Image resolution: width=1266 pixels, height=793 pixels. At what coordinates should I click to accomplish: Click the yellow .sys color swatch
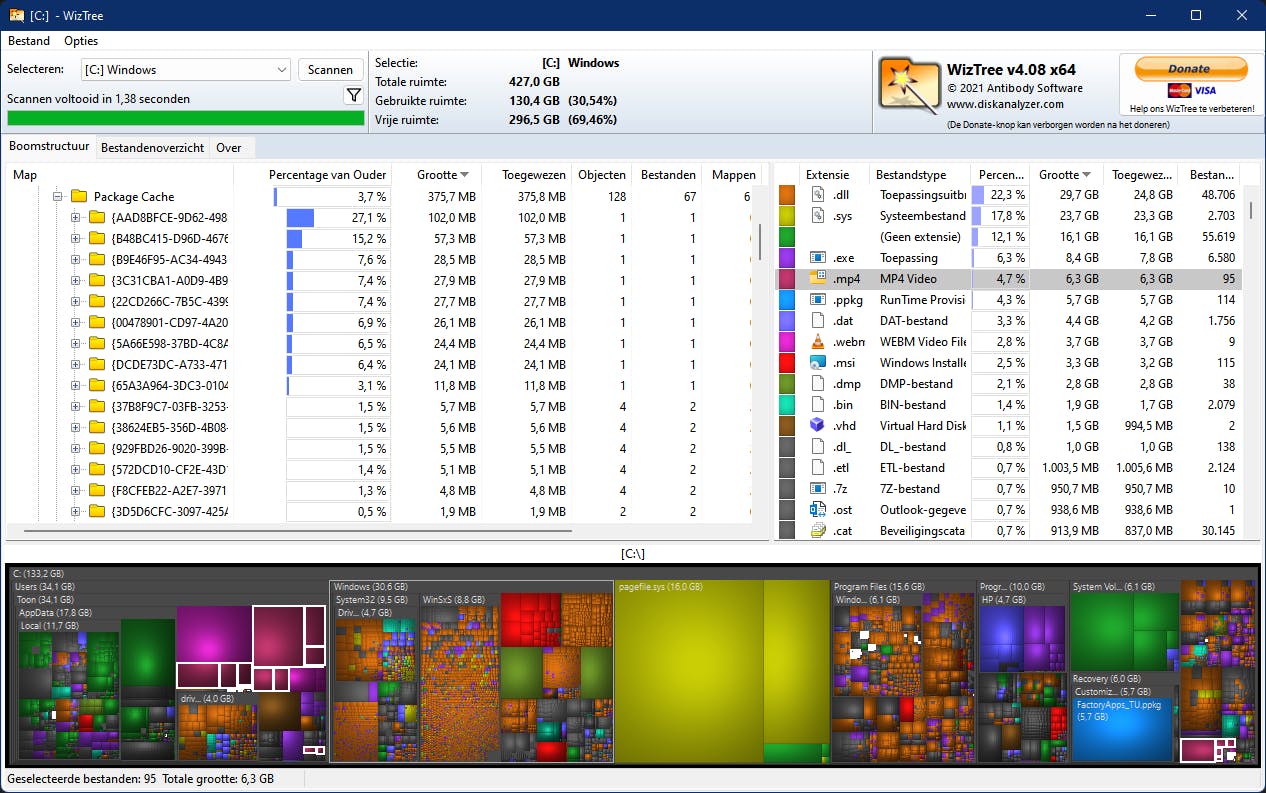point(786,216)
